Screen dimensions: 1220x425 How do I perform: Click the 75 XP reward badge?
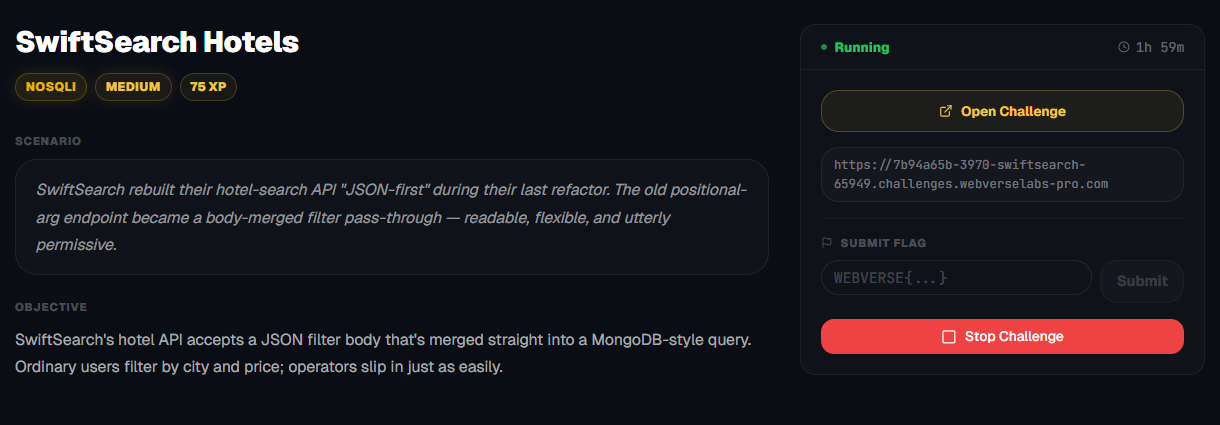click(x=208, y=87)
